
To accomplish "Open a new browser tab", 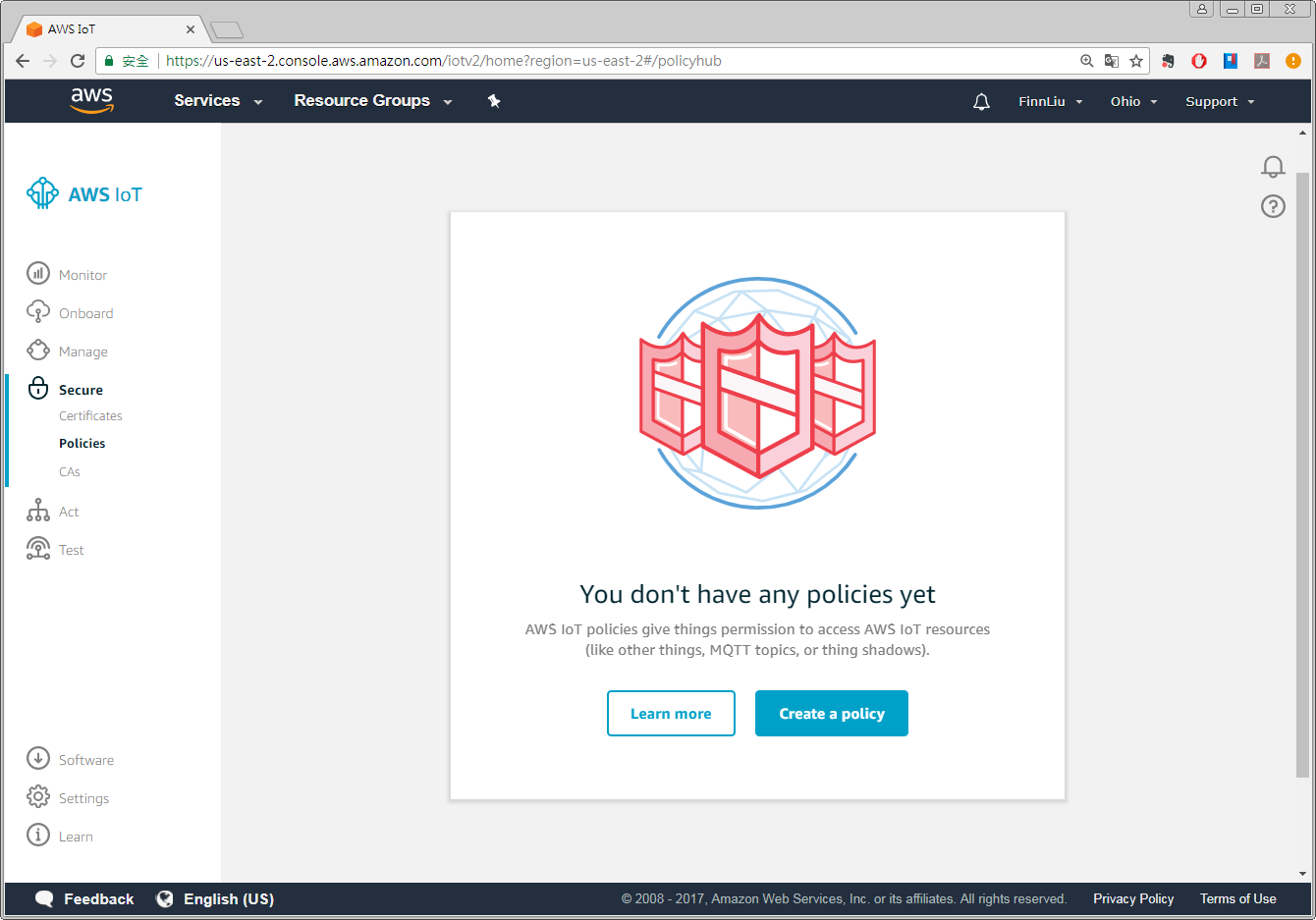I will [x=227, y=30].
